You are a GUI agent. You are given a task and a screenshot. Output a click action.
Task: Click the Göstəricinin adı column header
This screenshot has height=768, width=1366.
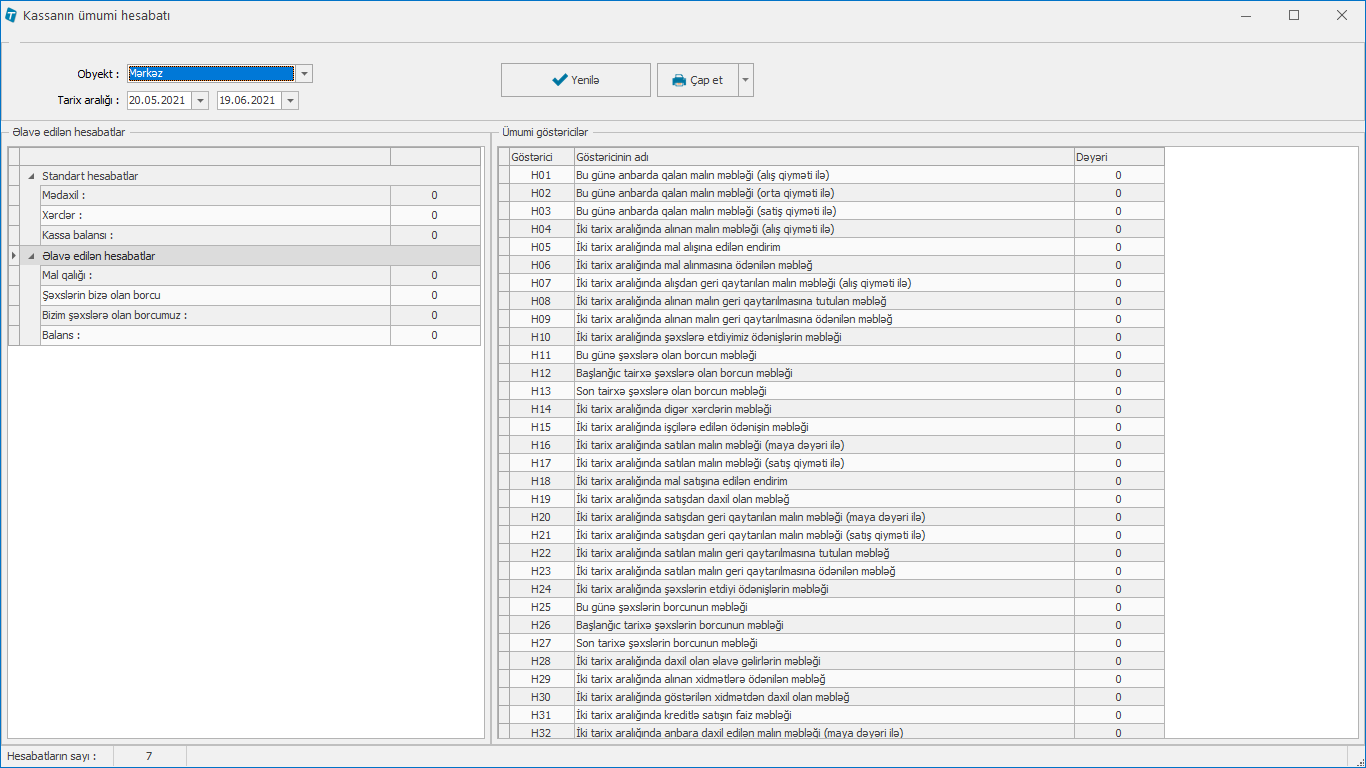click(822, 157)
